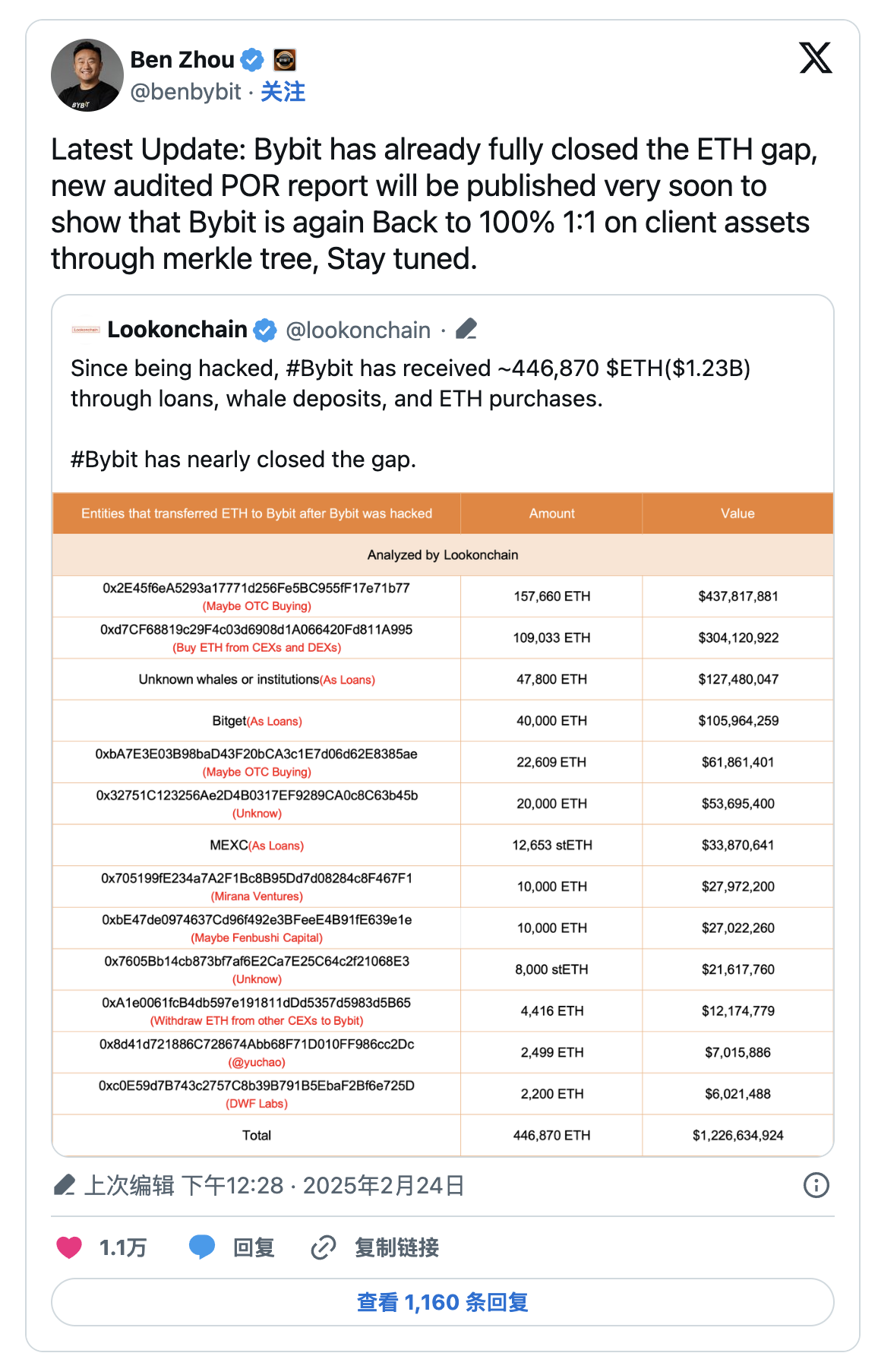Click the last-edited pencil icon below table

pos(65,1185)
